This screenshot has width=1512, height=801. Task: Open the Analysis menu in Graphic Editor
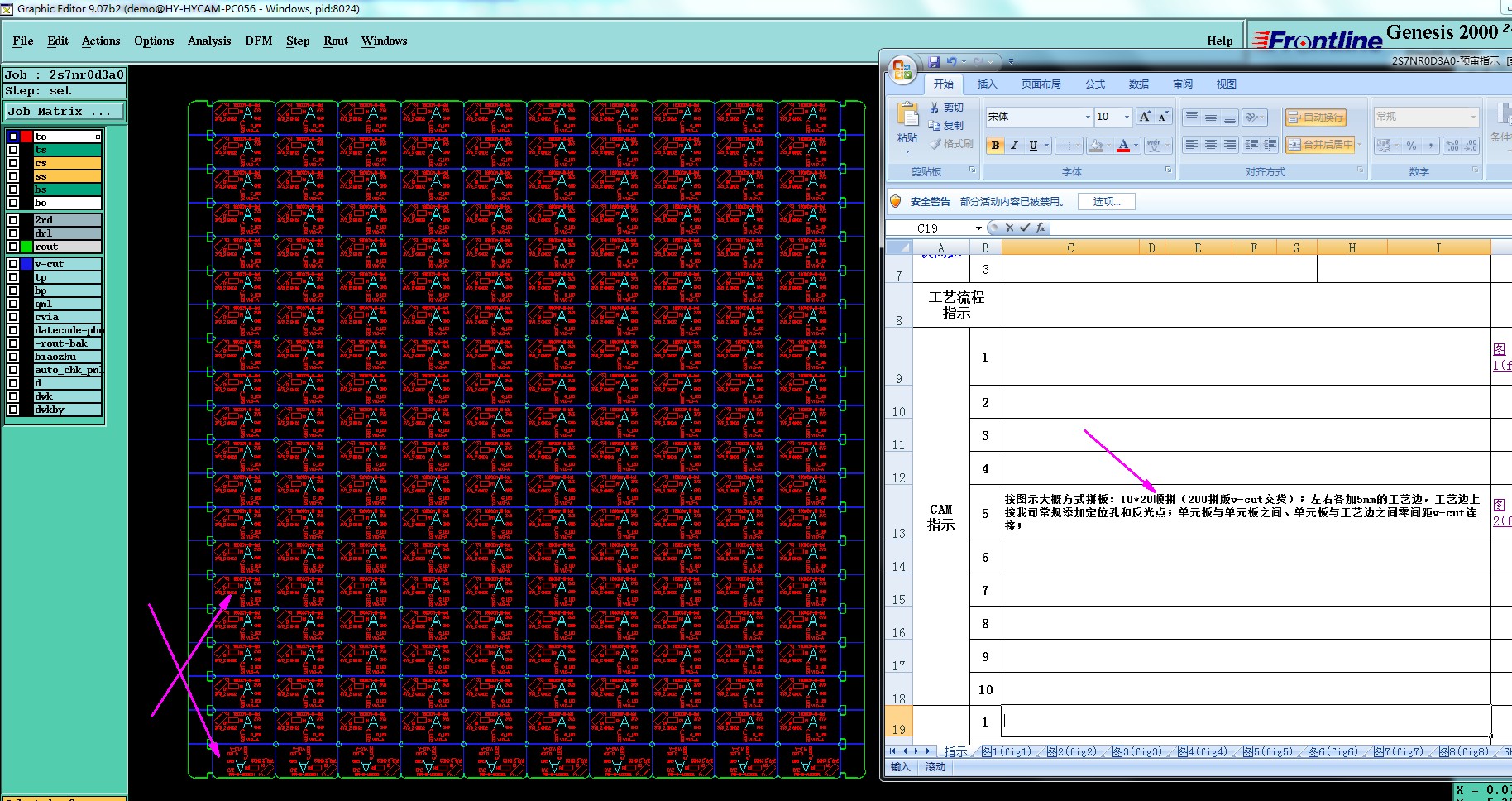click(209, 41)
